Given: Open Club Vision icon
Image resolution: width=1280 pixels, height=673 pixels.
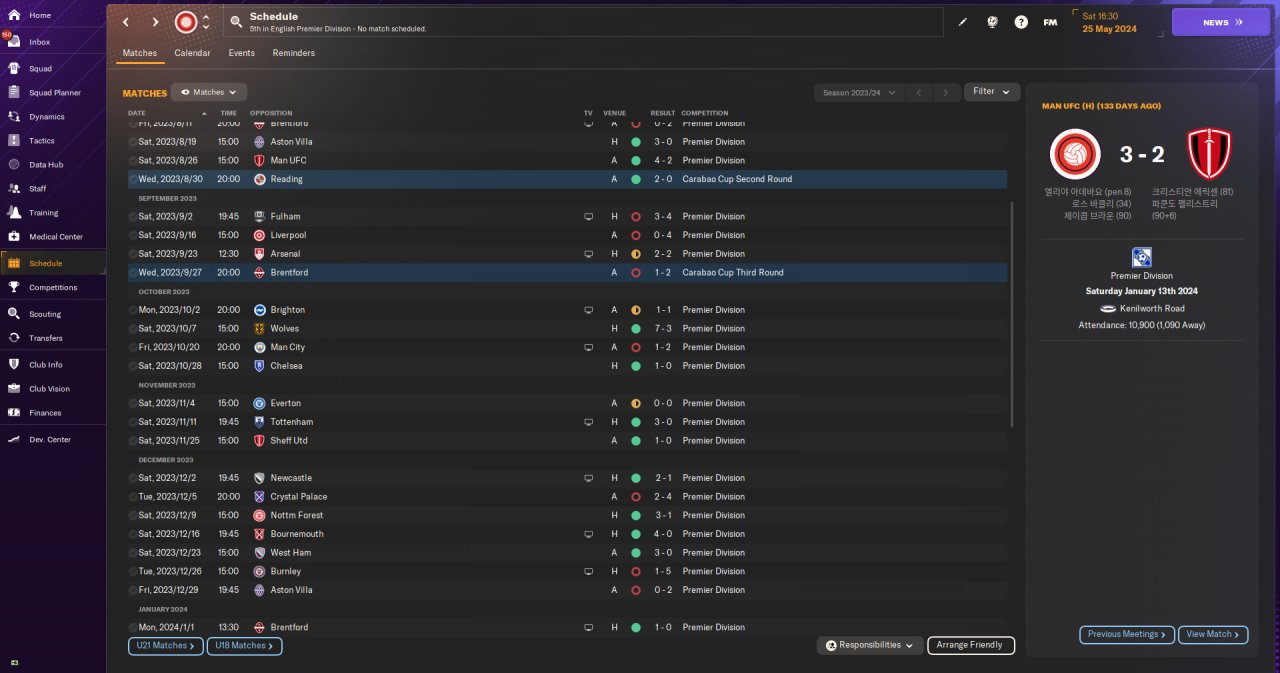Looking at the screenshot, I should (x=14, y=389).
